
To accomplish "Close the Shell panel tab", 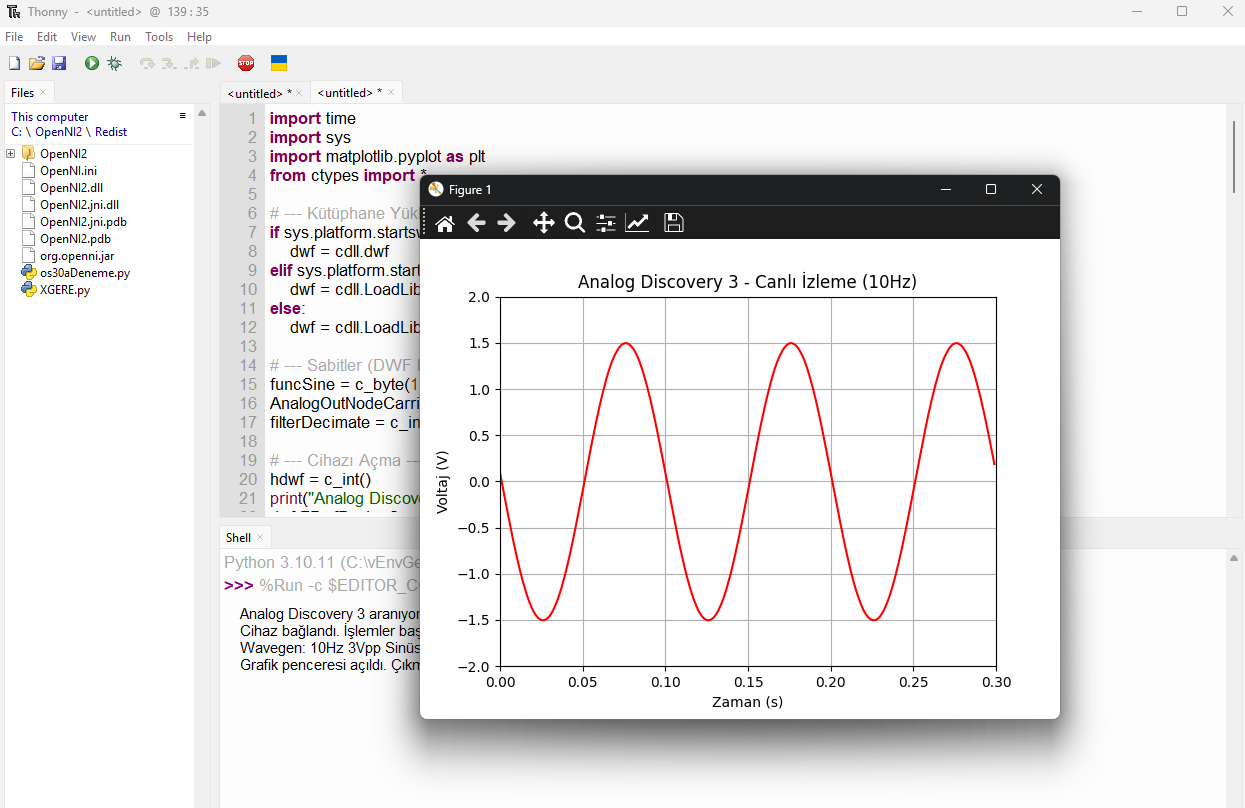I will click(x=261, y=538).
